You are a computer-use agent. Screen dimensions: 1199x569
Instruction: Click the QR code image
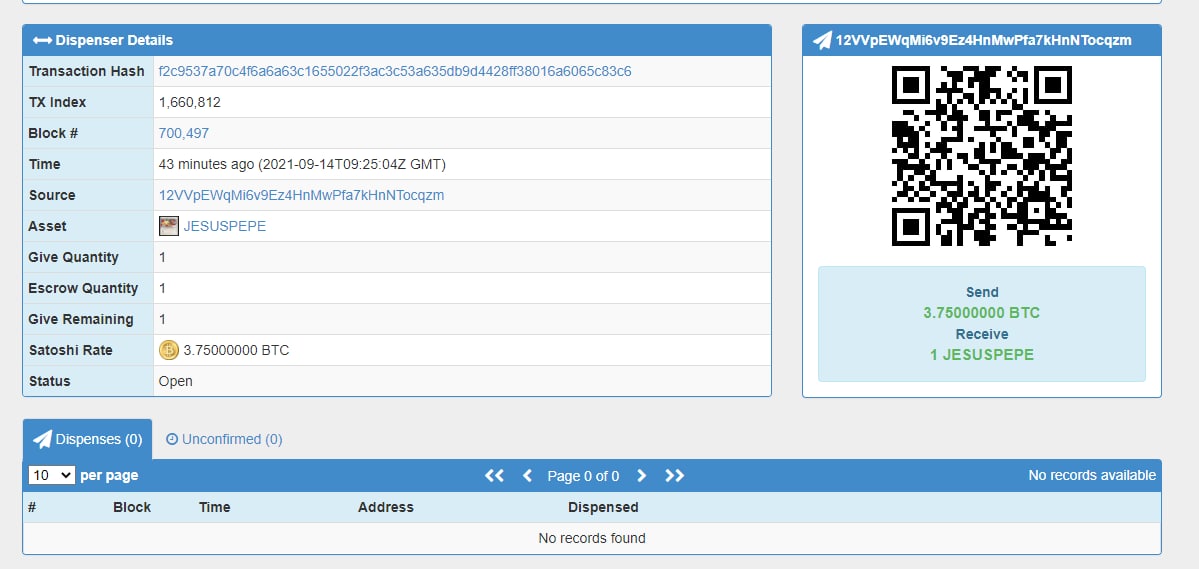tap(982, 156)
